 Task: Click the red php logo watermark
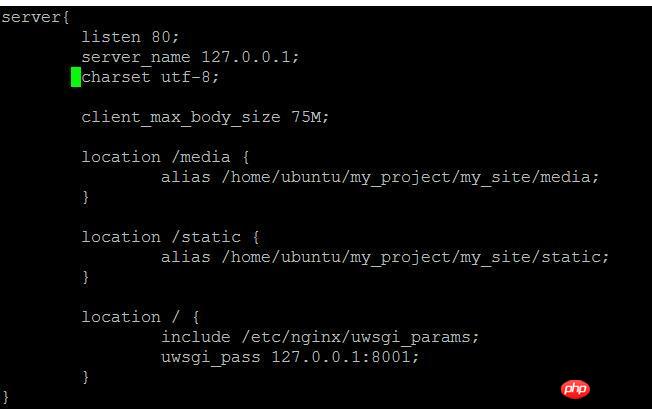(575, 389)
